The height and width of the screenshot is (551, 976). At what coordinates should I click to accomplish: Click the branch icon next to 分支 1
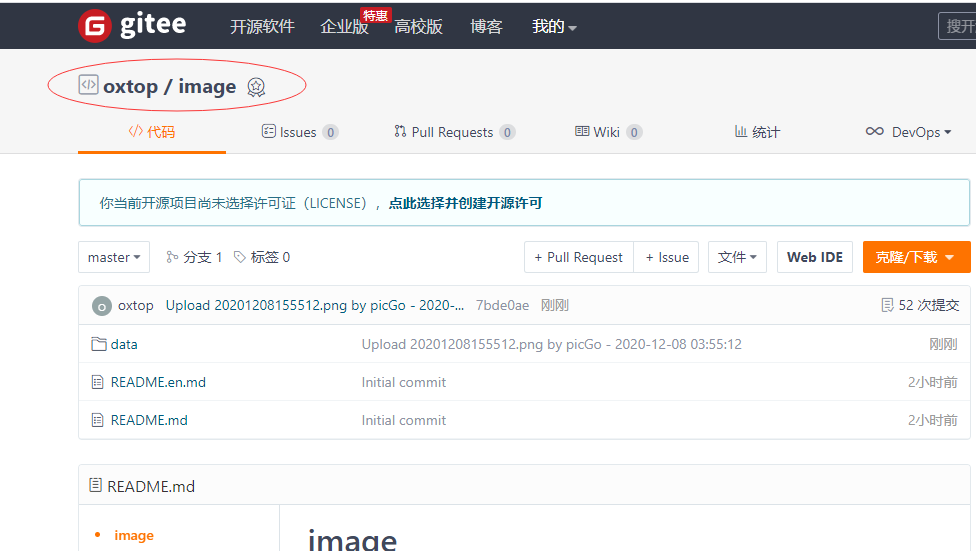[x=172, y=257]
